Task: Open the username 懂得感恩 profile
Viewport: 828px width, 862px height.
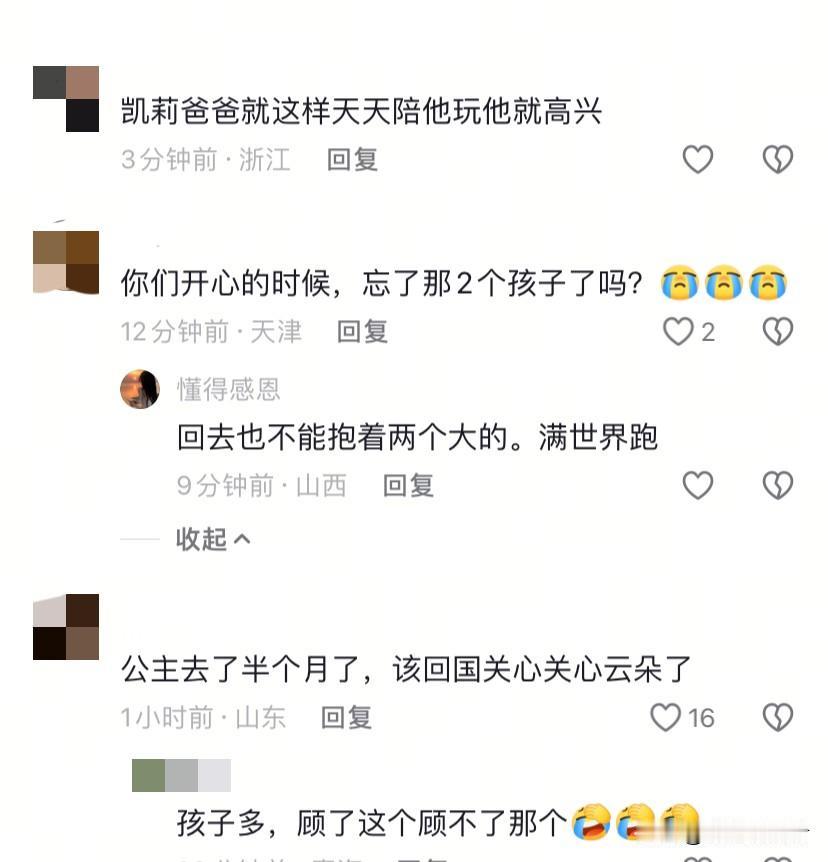Action: 229,390
